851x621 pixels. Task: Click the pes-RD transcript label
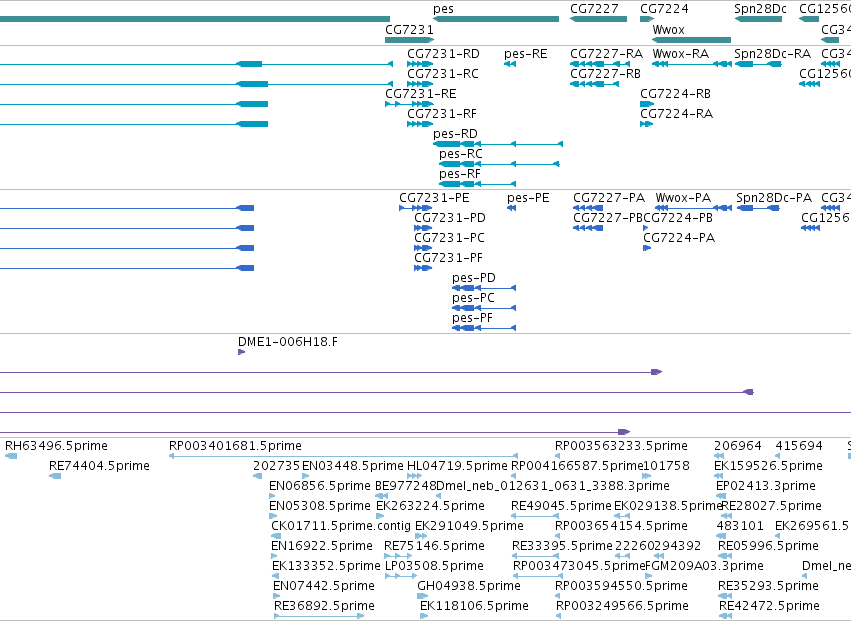[455, 134]
